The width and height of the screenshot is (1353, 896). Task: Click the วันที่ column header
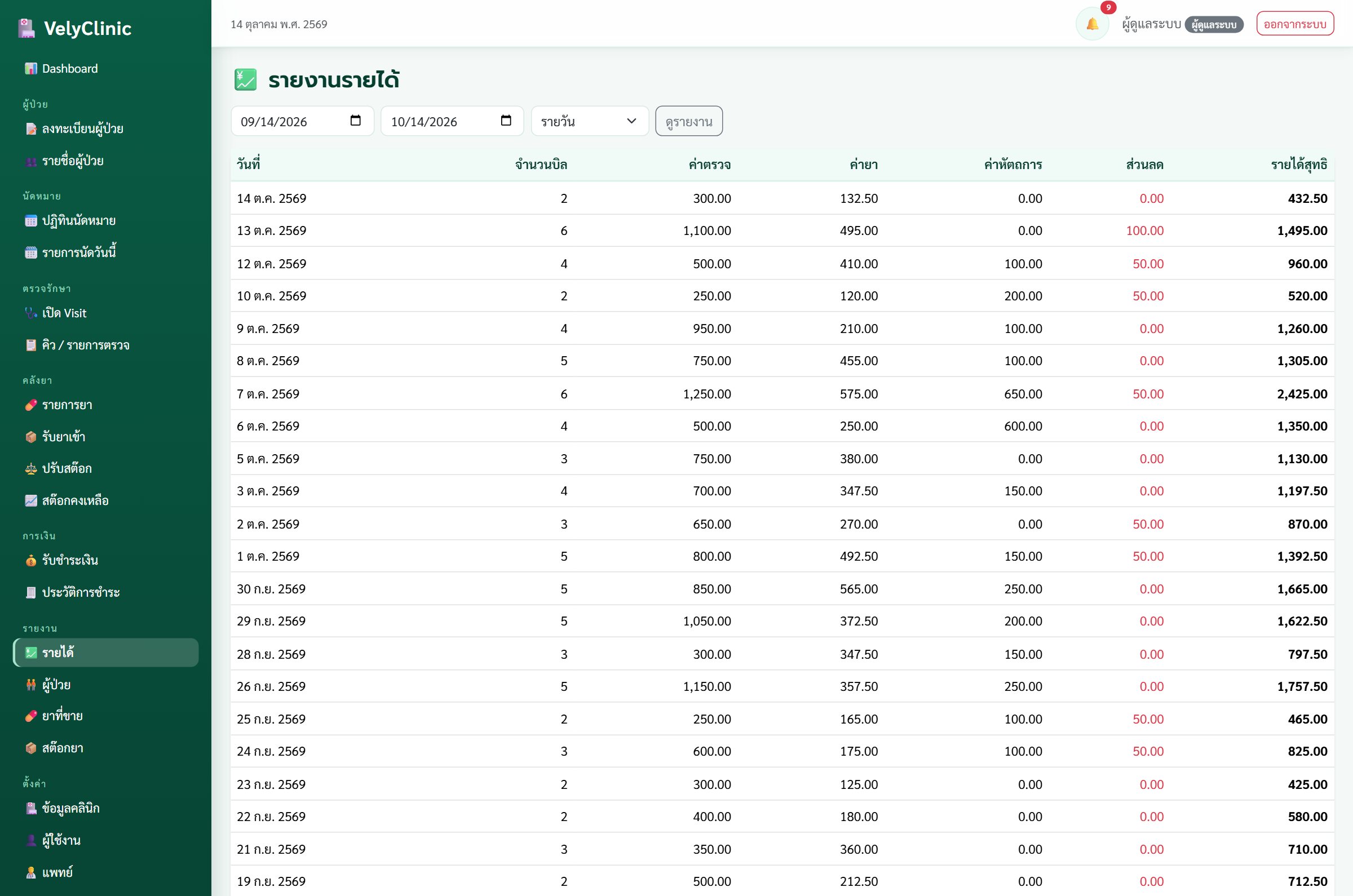248,165
